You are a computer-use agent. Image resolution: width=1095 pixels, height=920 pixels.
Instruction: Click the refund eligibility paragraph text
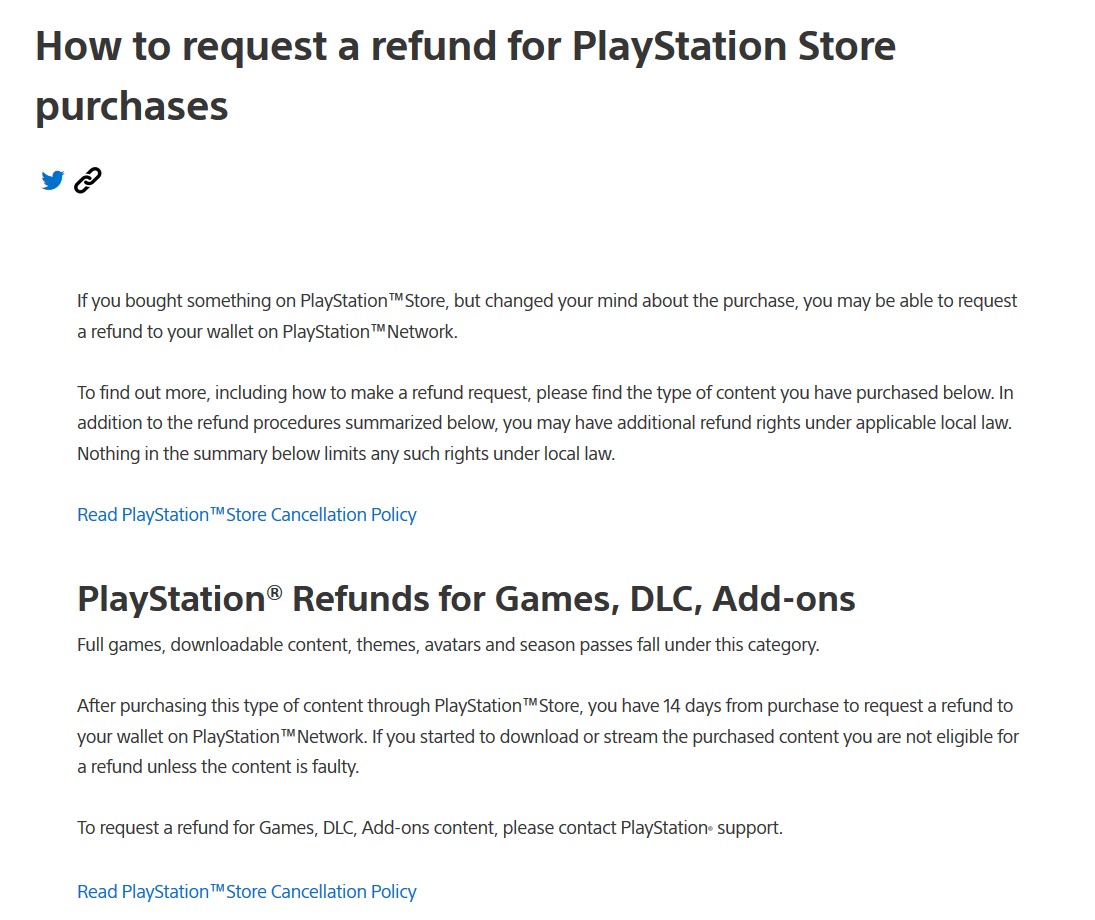[x=547, y=735]
